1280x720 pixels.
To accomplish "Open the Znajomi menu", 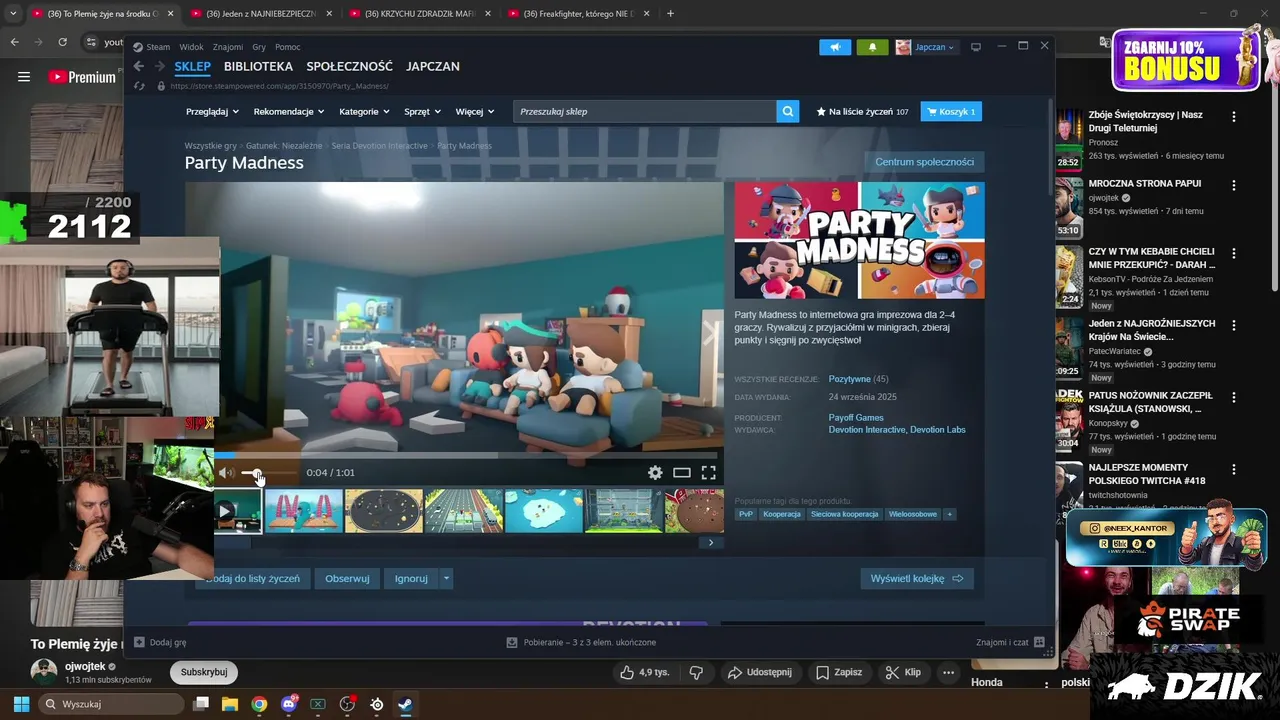I will click(x=228, y=47).
